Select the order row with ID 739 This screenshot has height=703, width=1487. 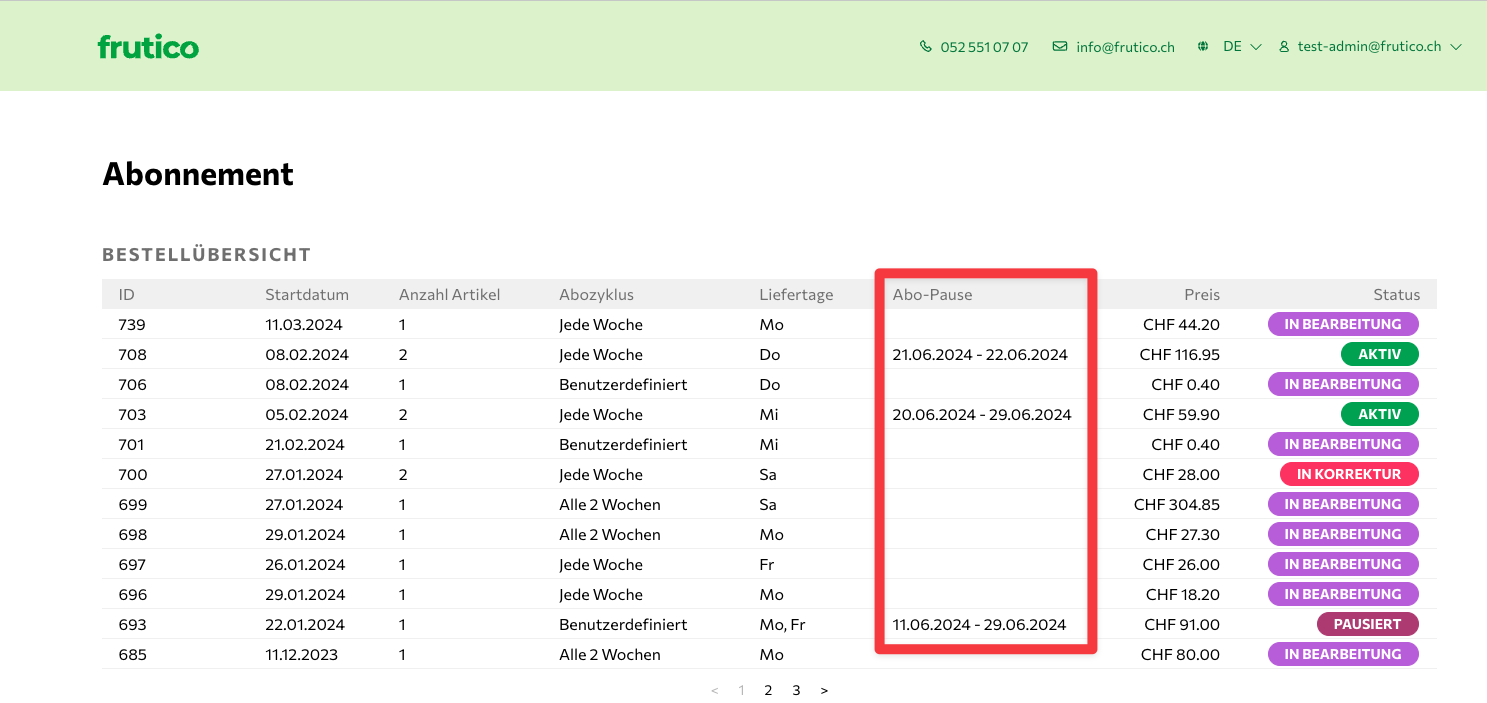point(132,324)
